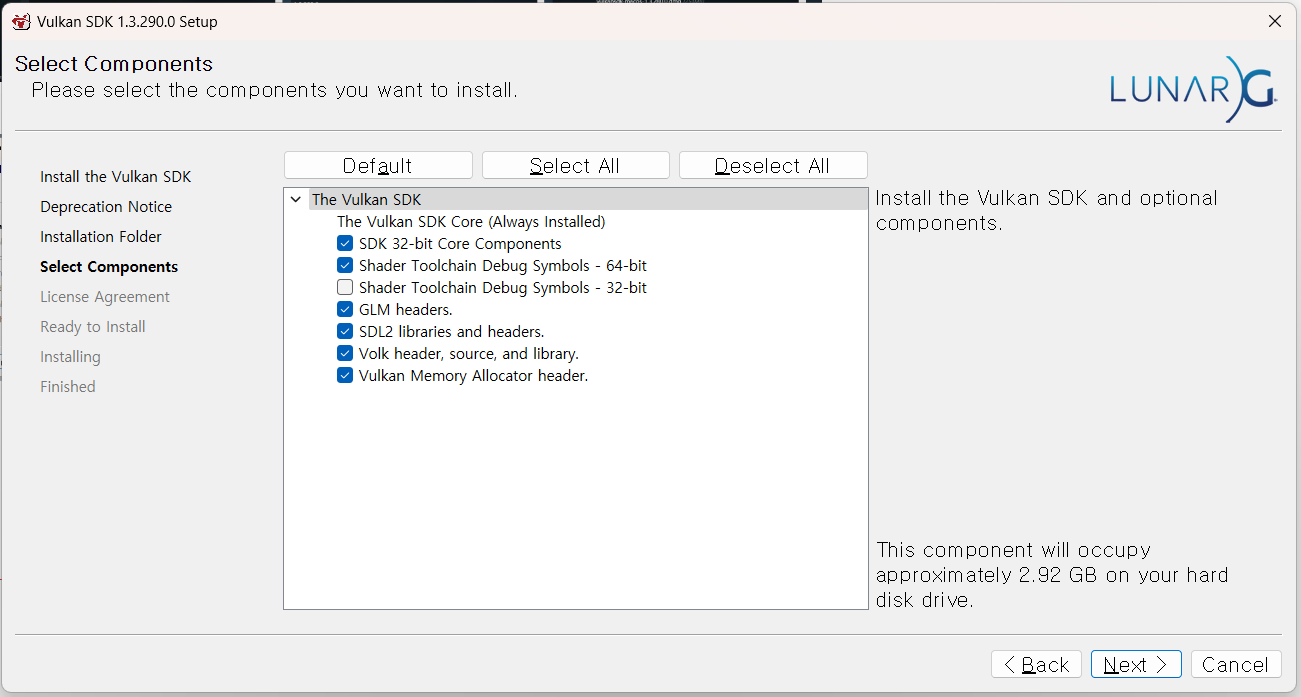Uncheck Shader Toolchain Debug Symbols - 64-bit

click(x=345, y=265)
